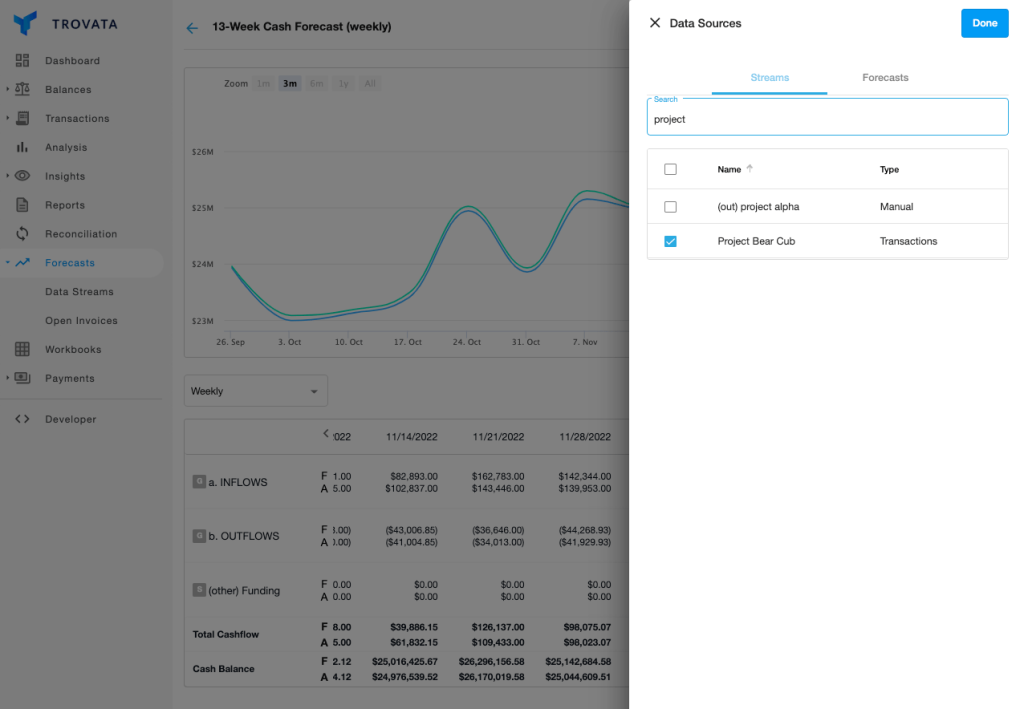Viewport: 1024px width, 709px height.
Task: Click the Transactions type cell
Action: tap(908, 242)
